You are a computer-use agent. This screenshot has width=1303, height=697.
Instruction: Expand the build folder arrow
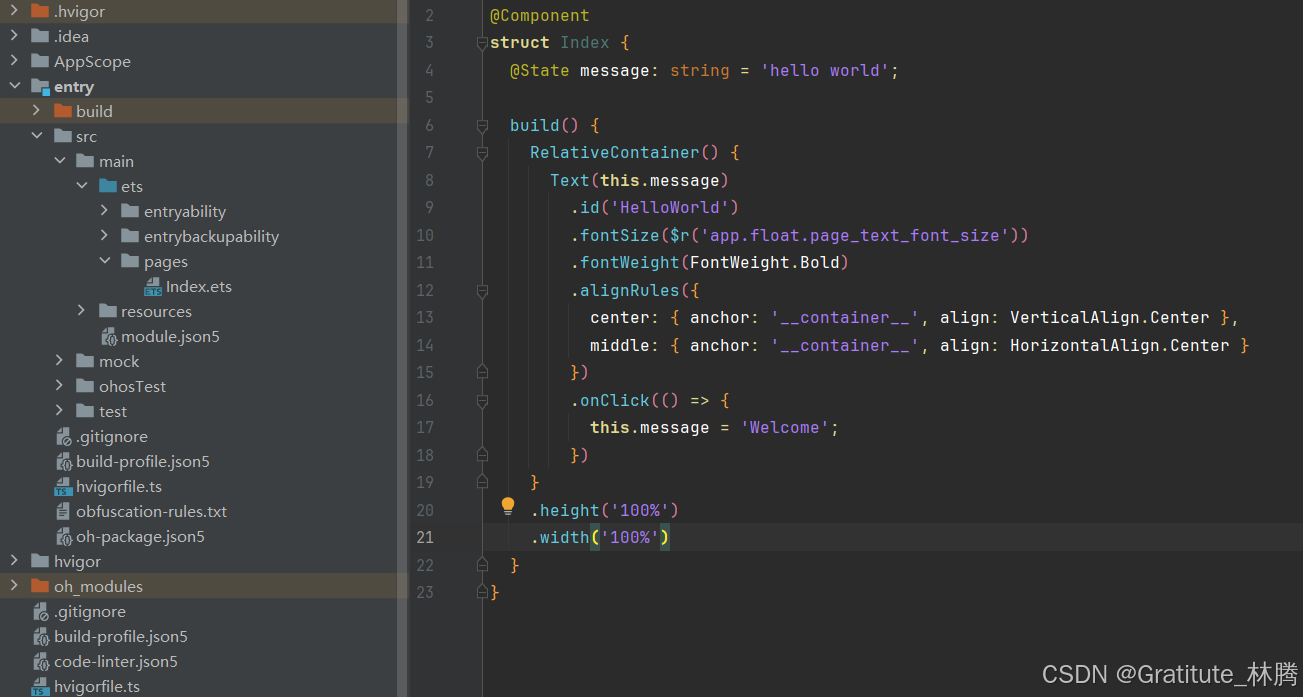click(x=37, y=111)
